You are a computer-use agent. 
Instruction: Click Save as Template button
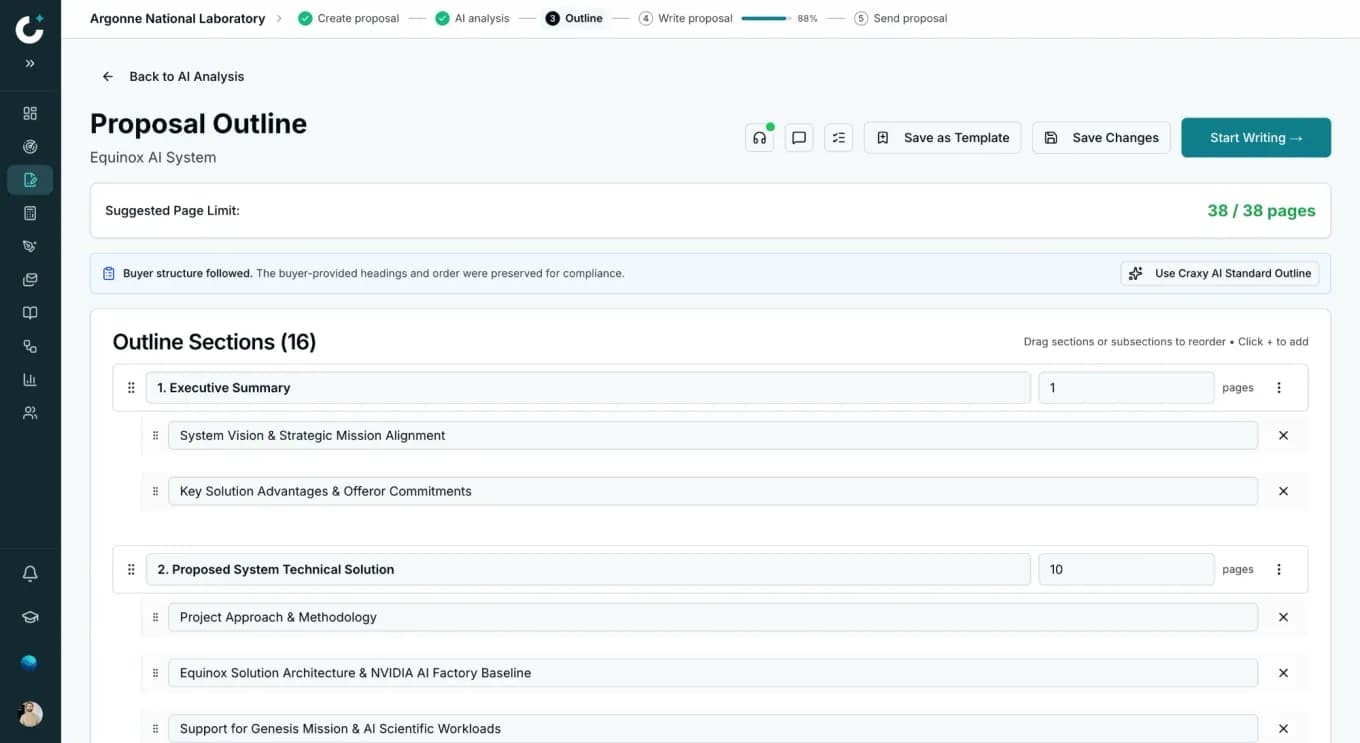click(x=942, y=138)
